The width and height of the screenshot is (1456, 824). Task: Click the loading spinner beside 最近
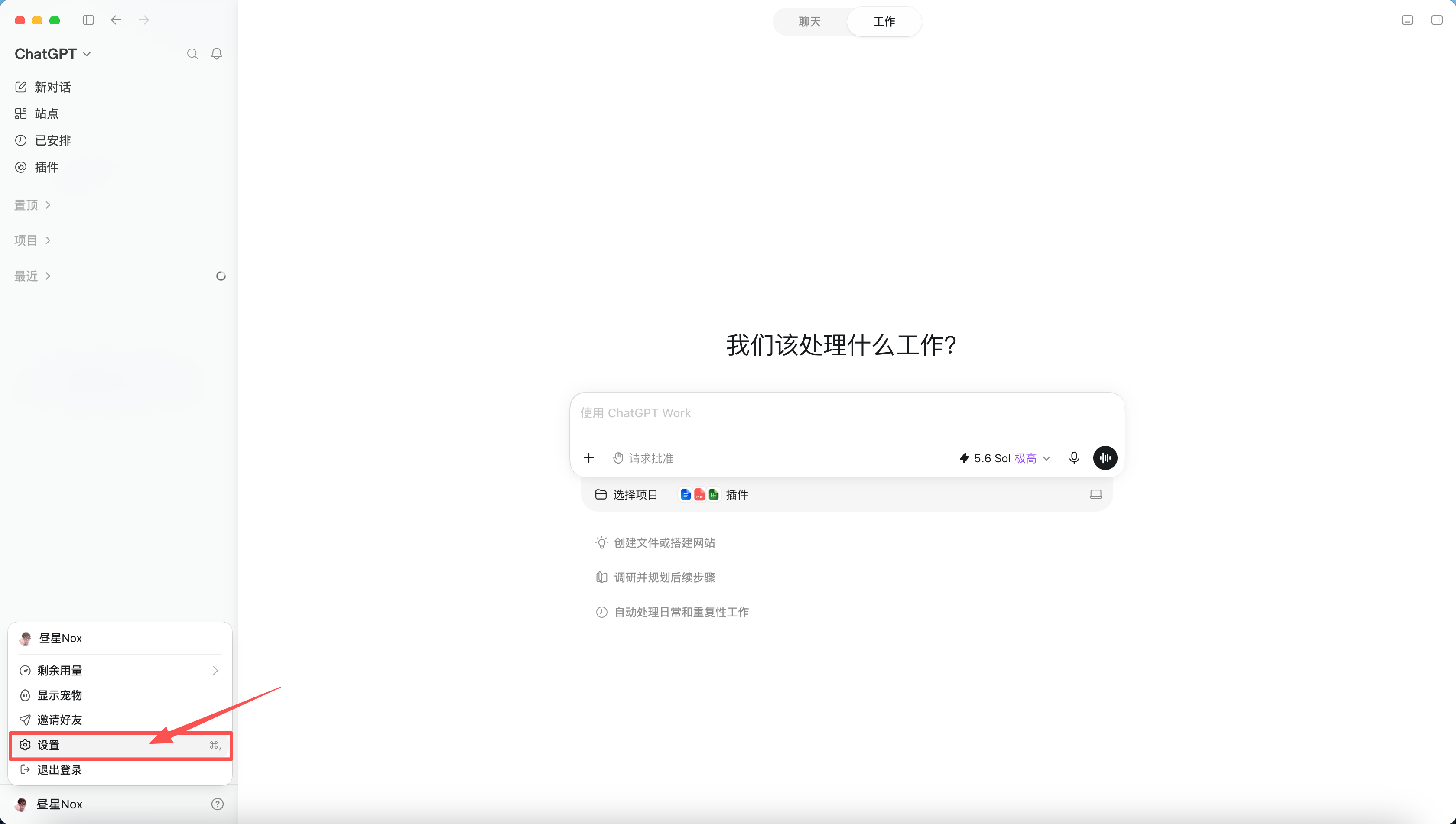221,276
